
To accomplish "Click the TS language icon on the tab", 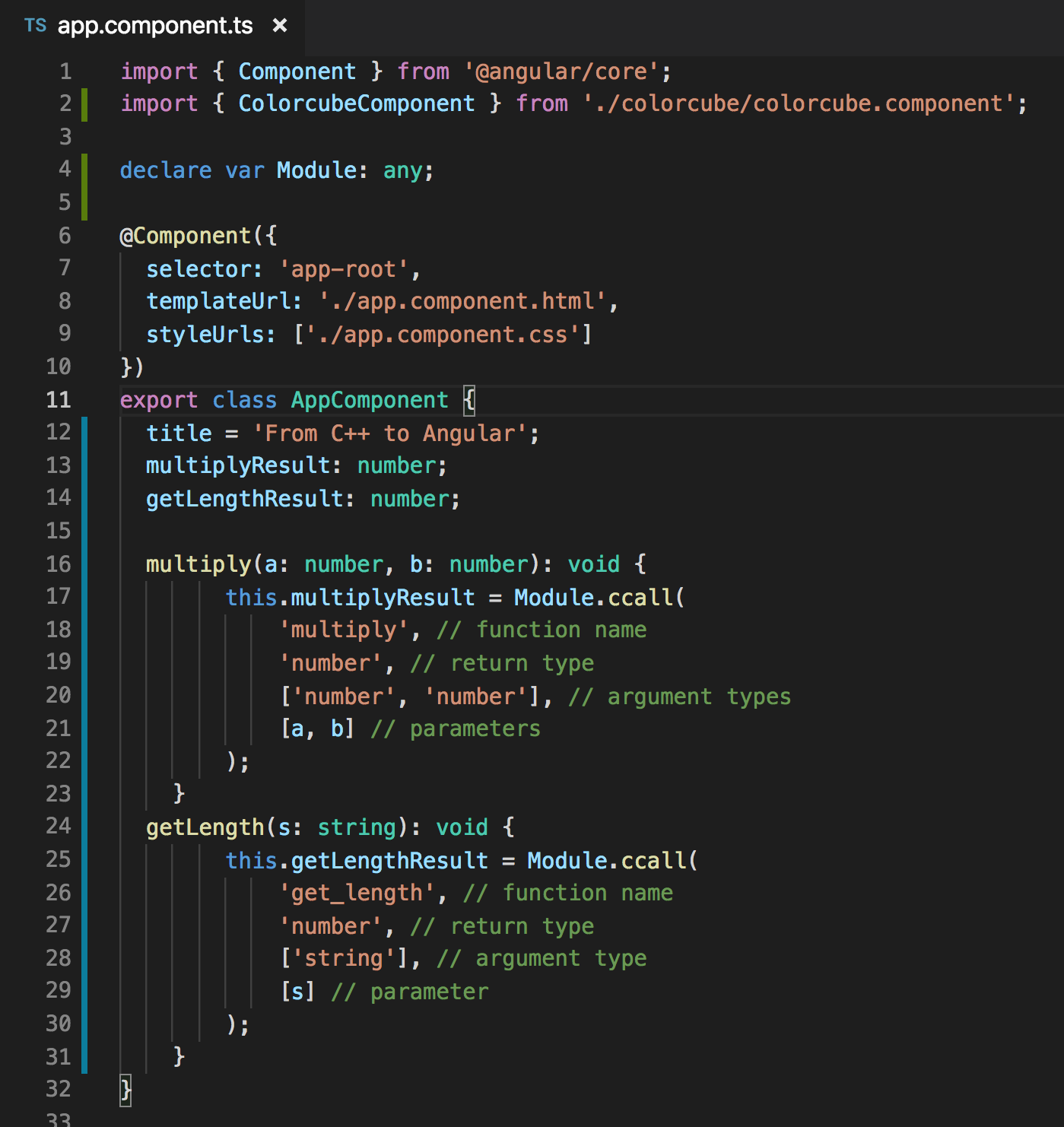I will click(35, 25).
